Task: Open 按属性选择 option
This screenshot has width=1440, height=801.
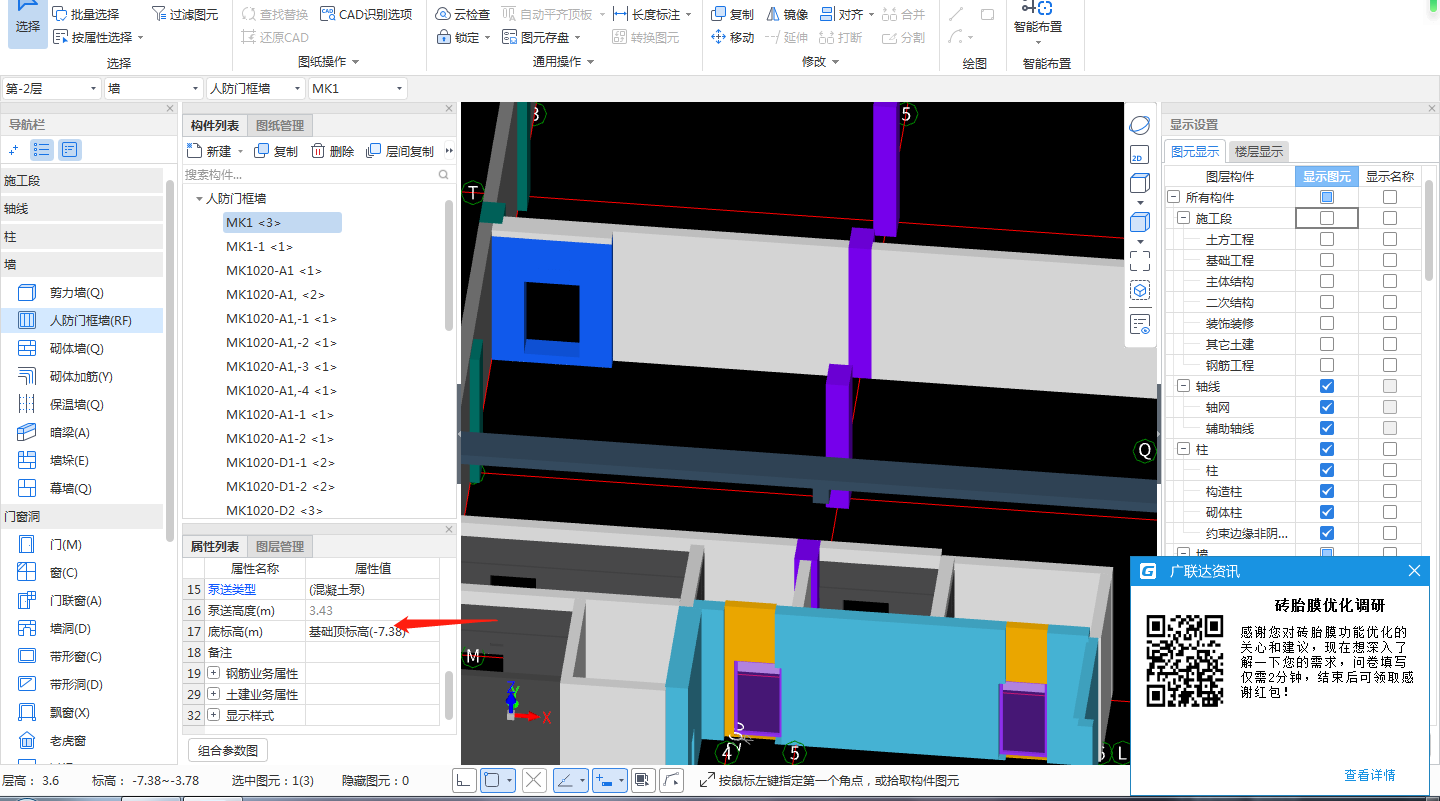Action: [98, 37]
